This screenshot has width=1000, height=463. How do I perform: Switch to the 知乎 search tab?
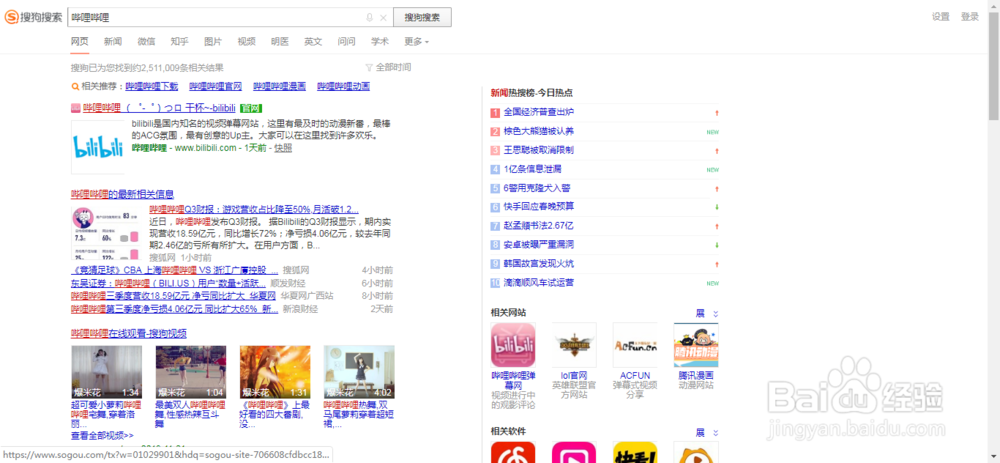pyautogui.click(x=179, y=41)
